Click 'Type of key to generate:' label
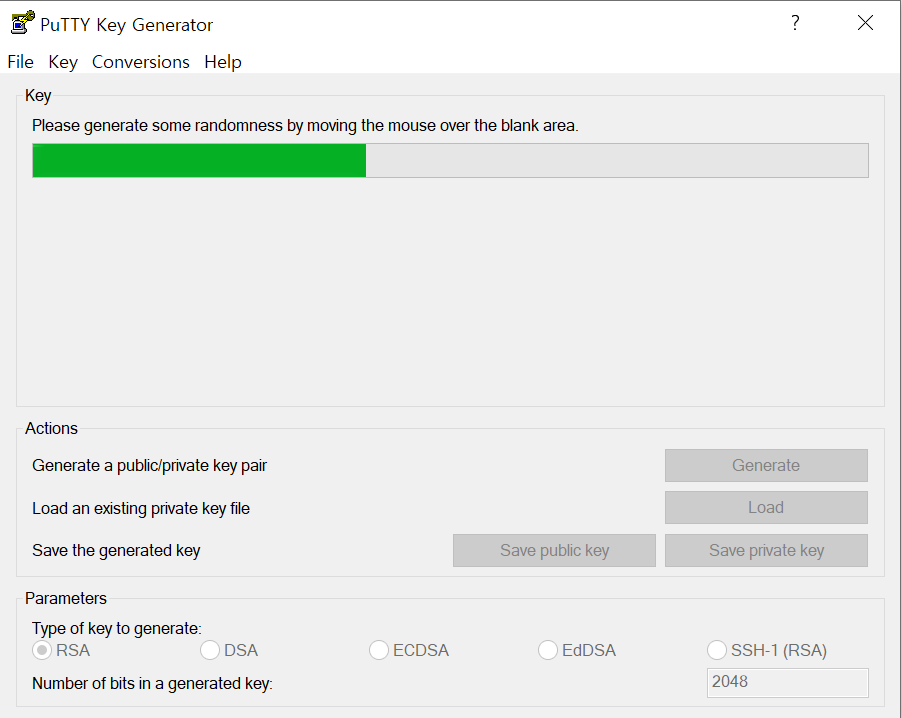 (x=117, y=628)
